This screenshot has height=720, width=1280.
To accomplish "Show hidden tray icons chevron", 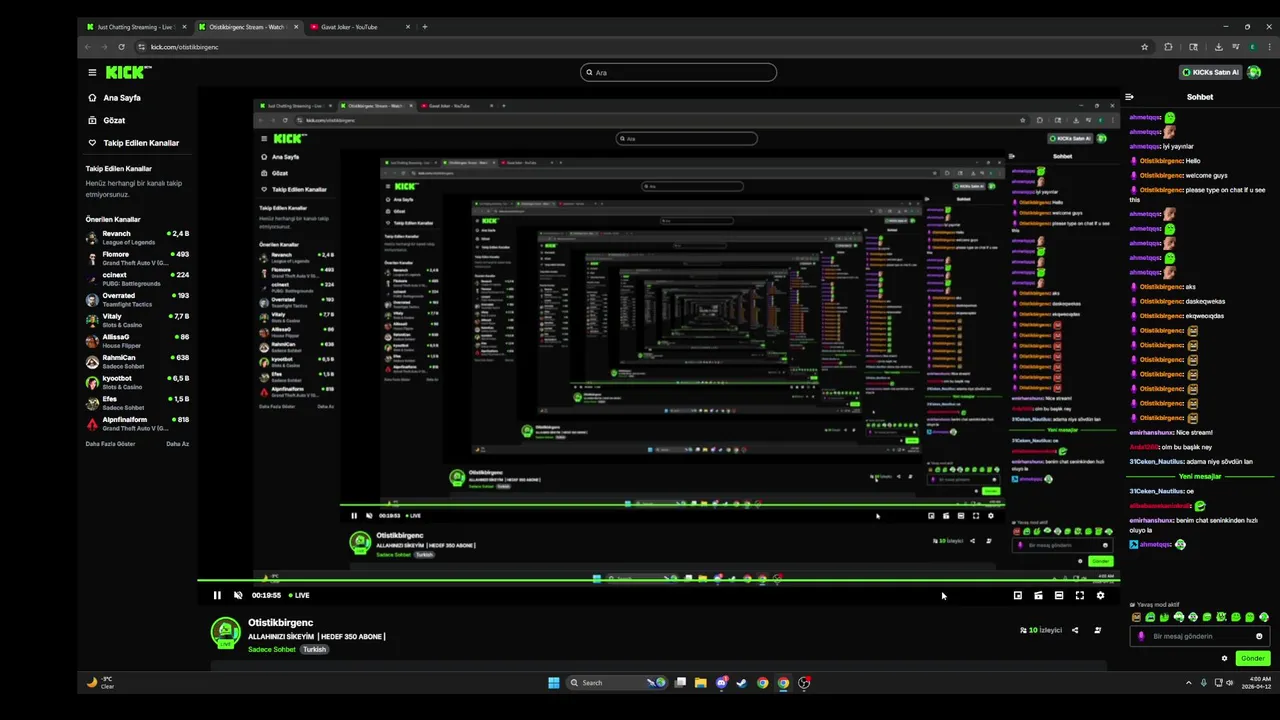I will click(1189, 683).
